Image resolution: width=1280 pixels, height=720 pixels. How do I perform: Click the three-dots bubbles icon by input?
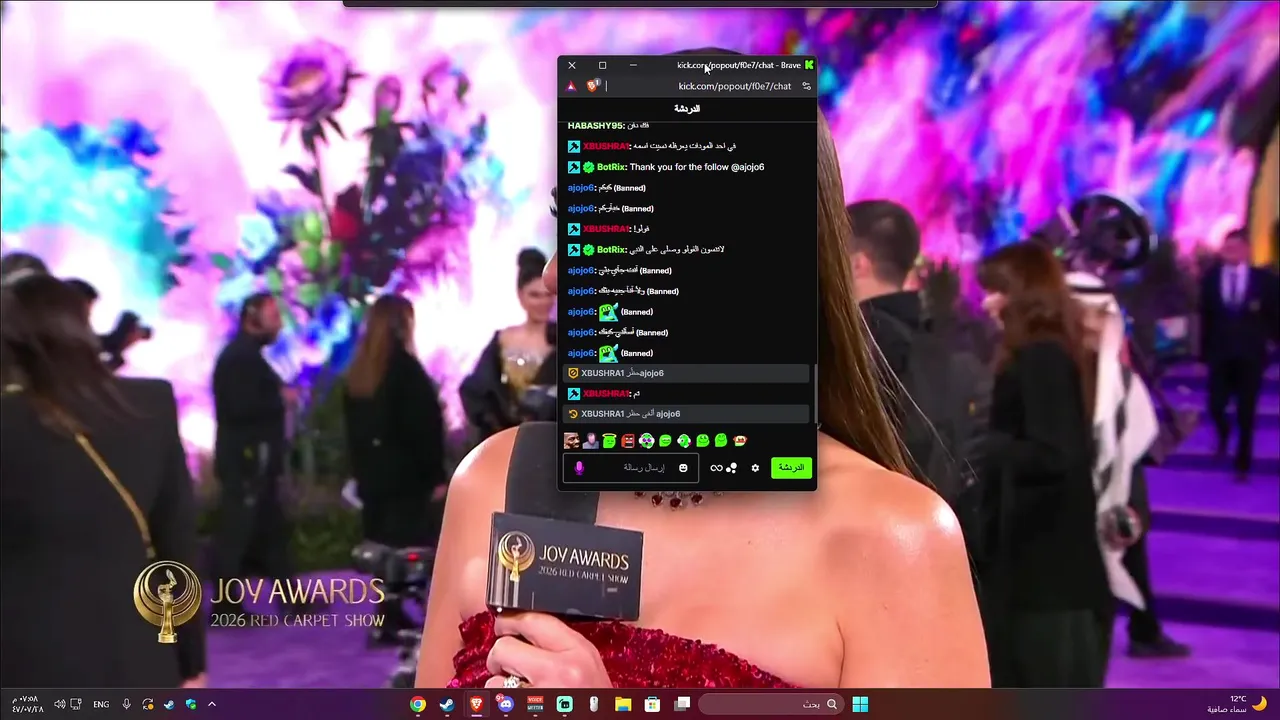[x=731, y=468]
